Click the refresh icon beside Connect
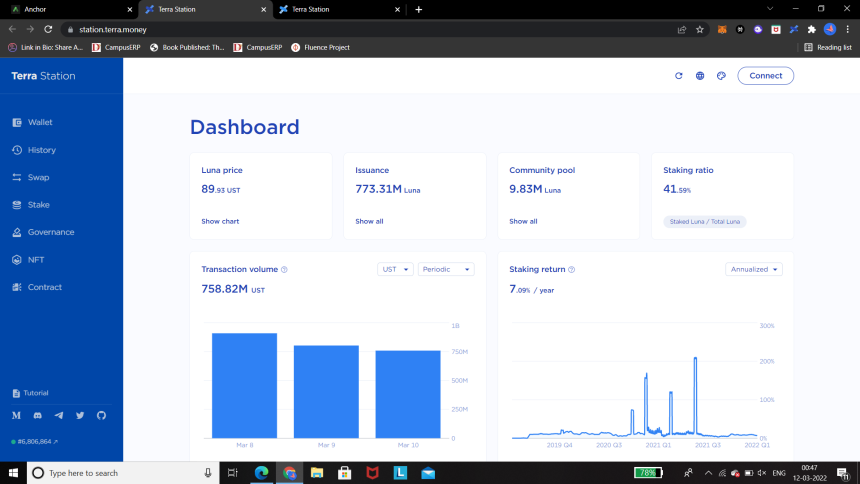860x484 pixels. (x=678, y=76)
